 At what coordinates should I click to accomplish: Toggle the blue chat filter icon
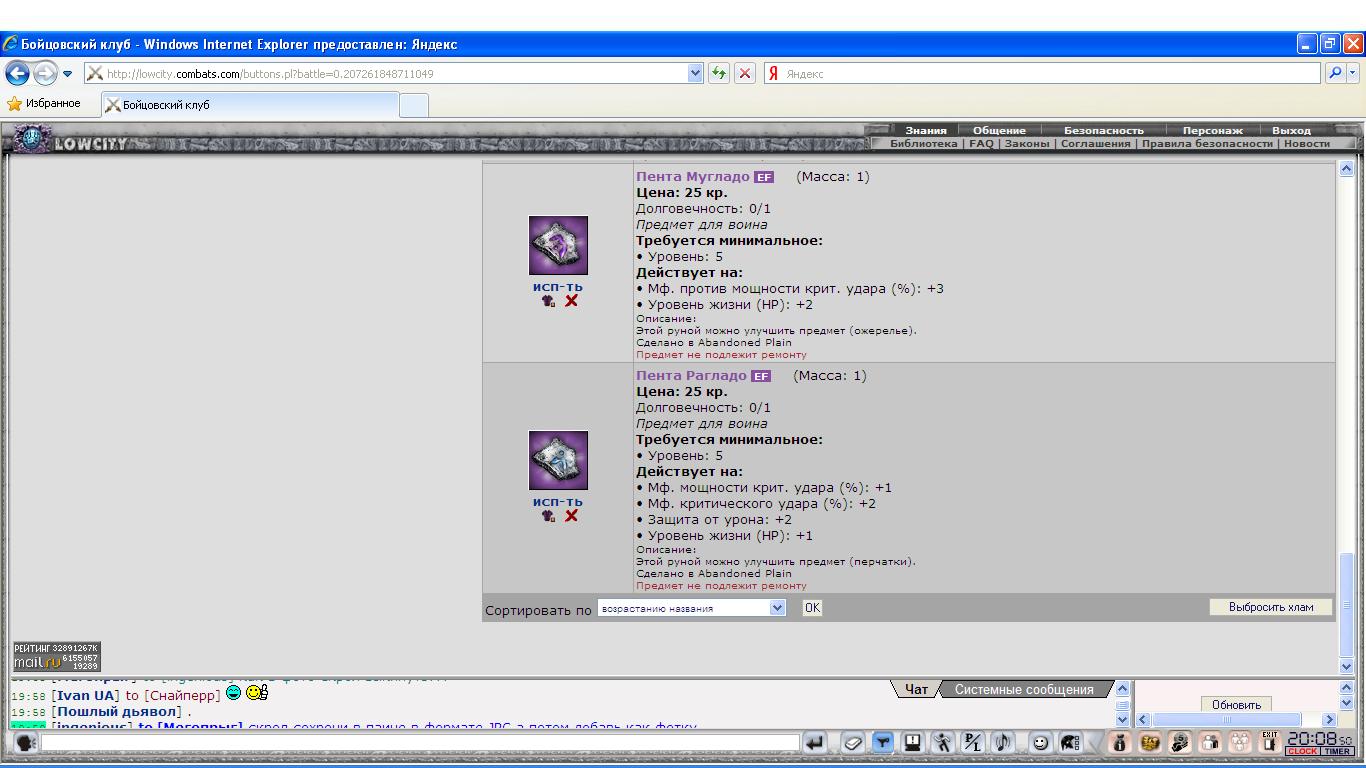click(x=882, y=743)
